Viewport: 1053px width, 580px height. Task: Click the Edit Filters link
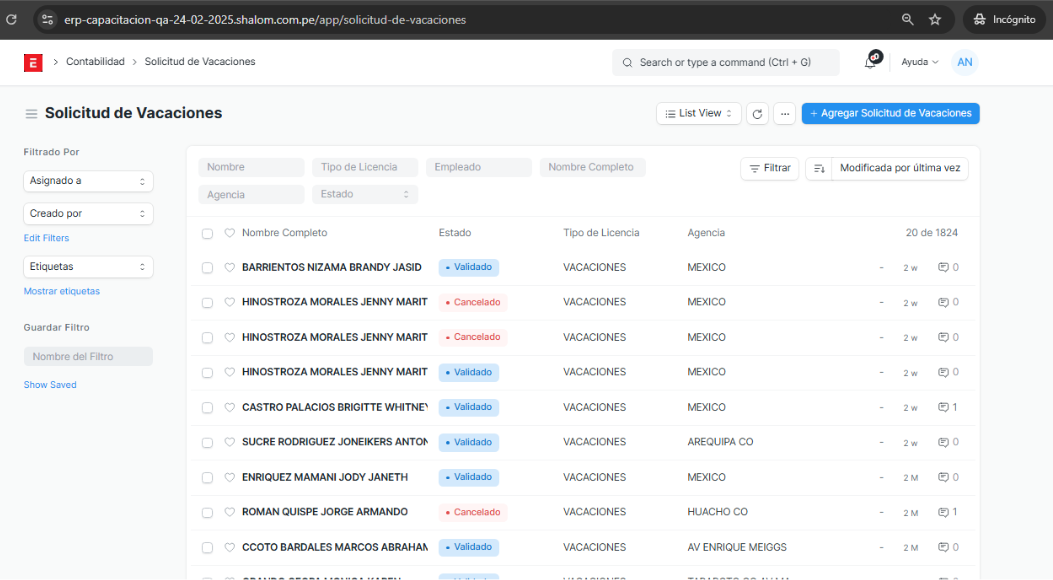[46, 238]
